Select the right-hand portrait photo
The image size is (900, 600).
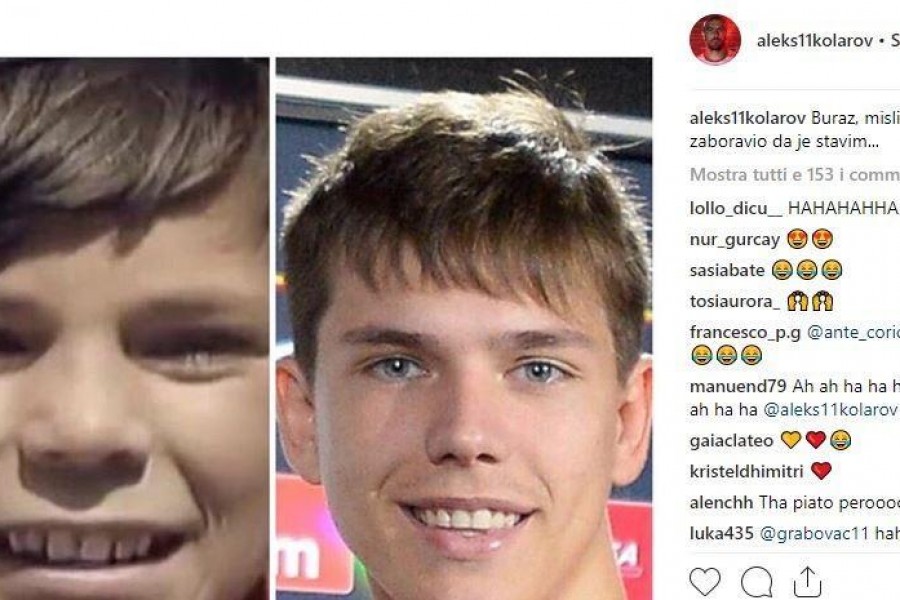click(464, 328)
